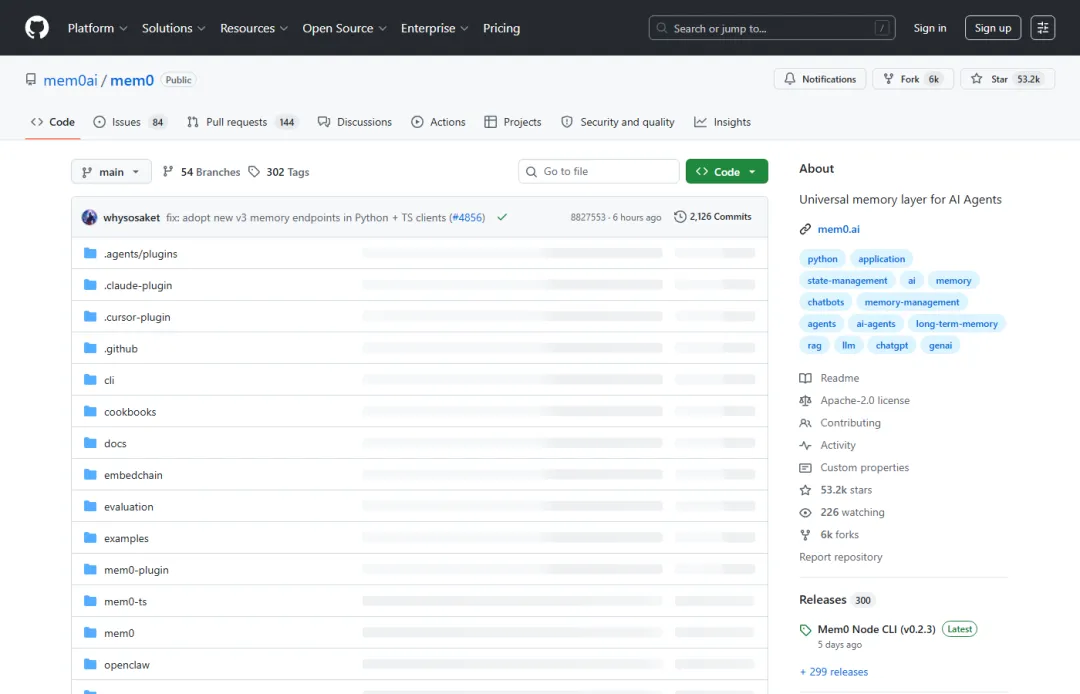This screenshot has width=1080, height=694.
Task: Select the Code tab
Action: tap(52, 122)
